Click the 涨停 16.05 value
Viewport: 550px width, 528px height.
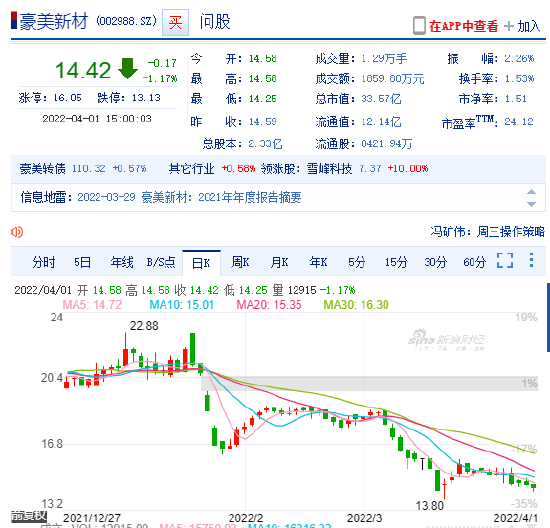(67, 97)
